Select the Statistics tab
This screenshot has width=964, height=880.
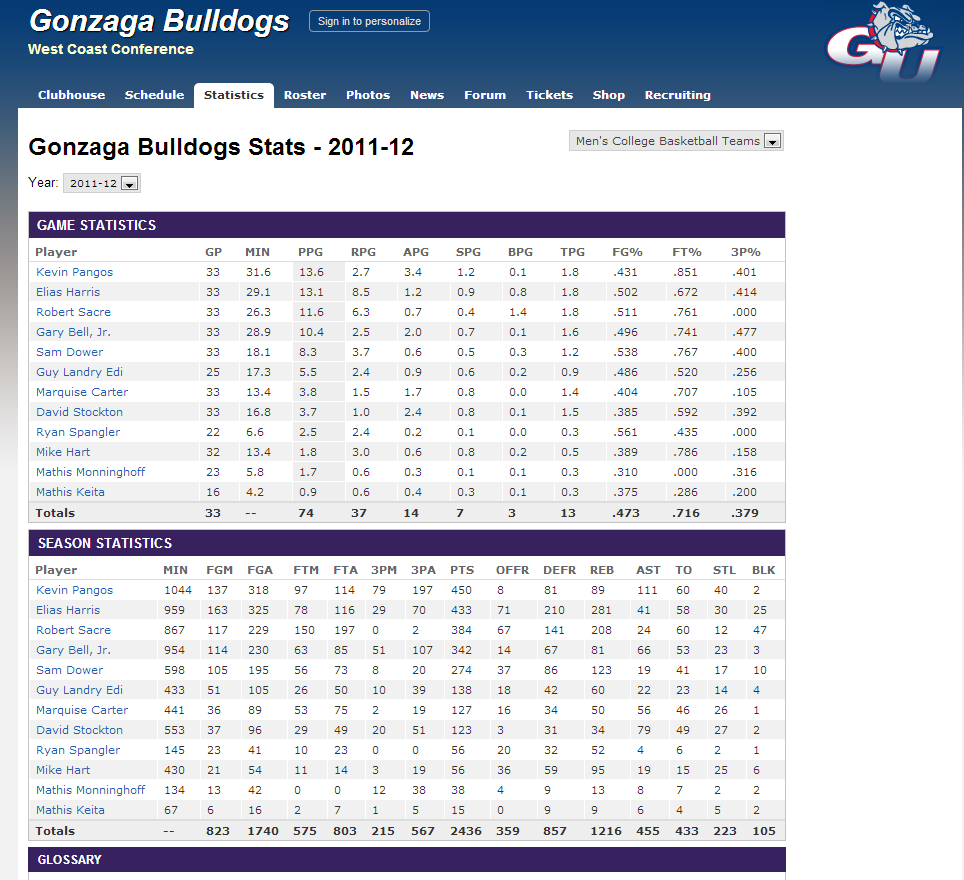click(x=234, y=95)
